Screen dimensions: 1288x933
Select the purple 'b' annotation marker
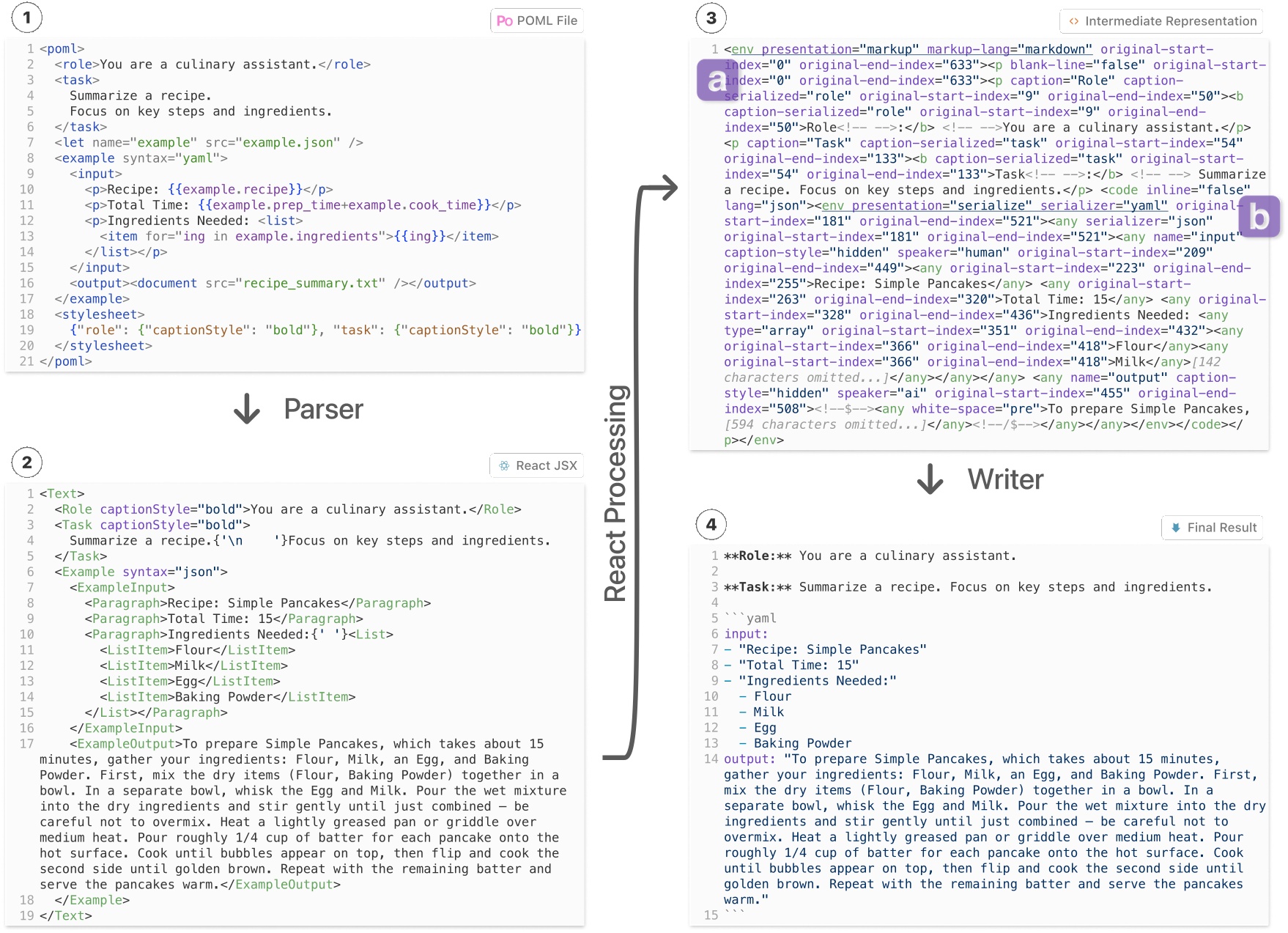point(1259,217)
